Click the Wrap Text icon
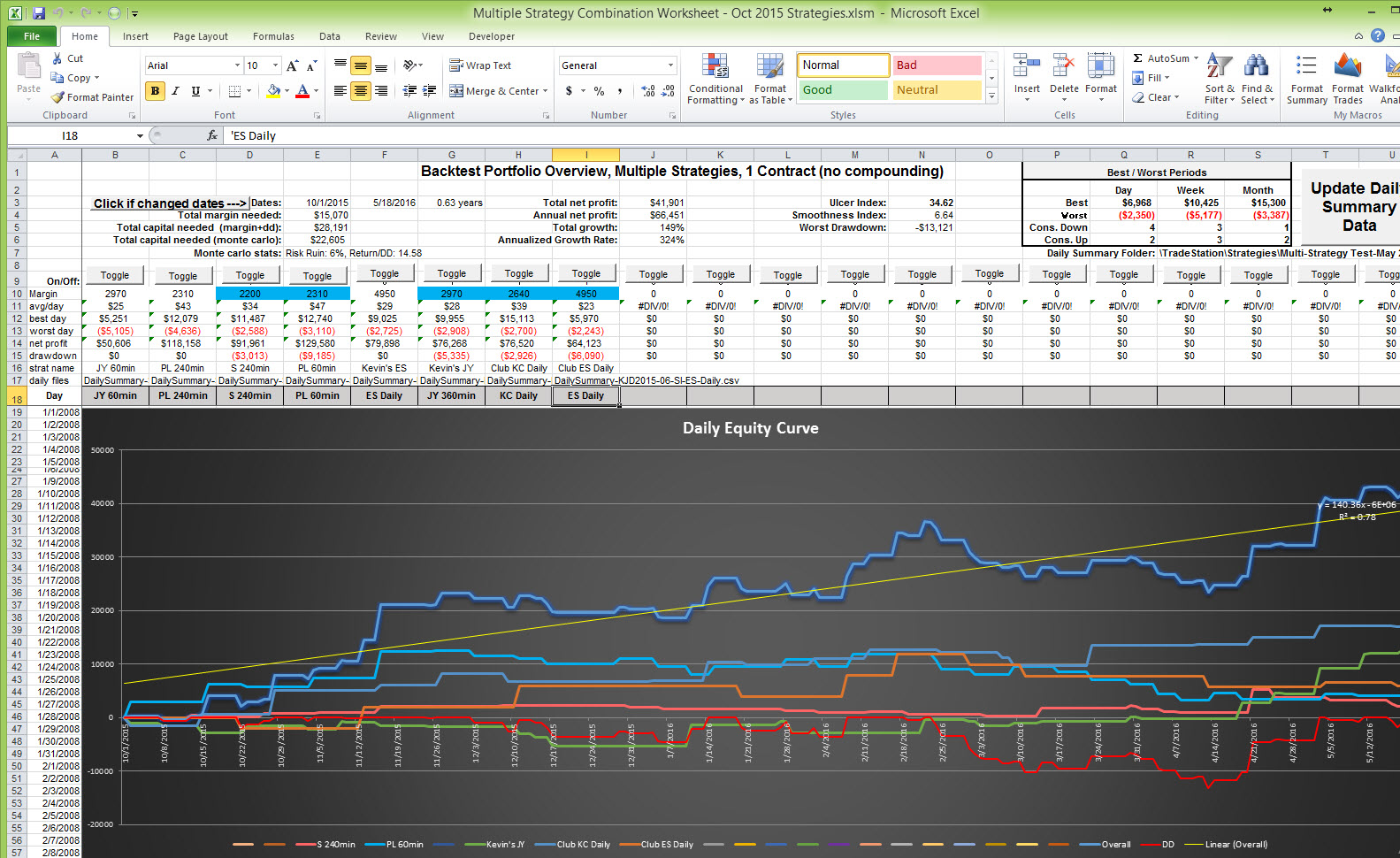This screenshot has height=858, width=1400. coord(456,65)
